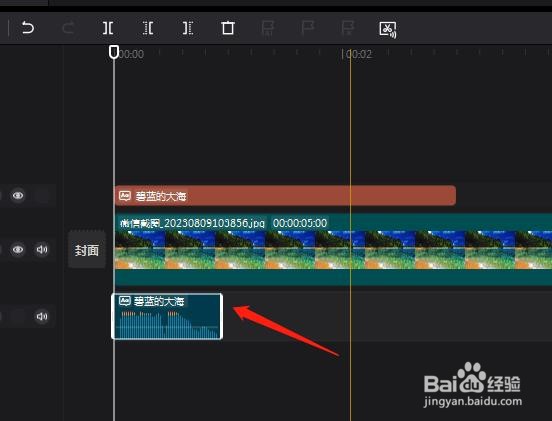Mute the main video track
Image resolution: width=552 pixels, height=421 pixels.
click(x=42, y=250)
